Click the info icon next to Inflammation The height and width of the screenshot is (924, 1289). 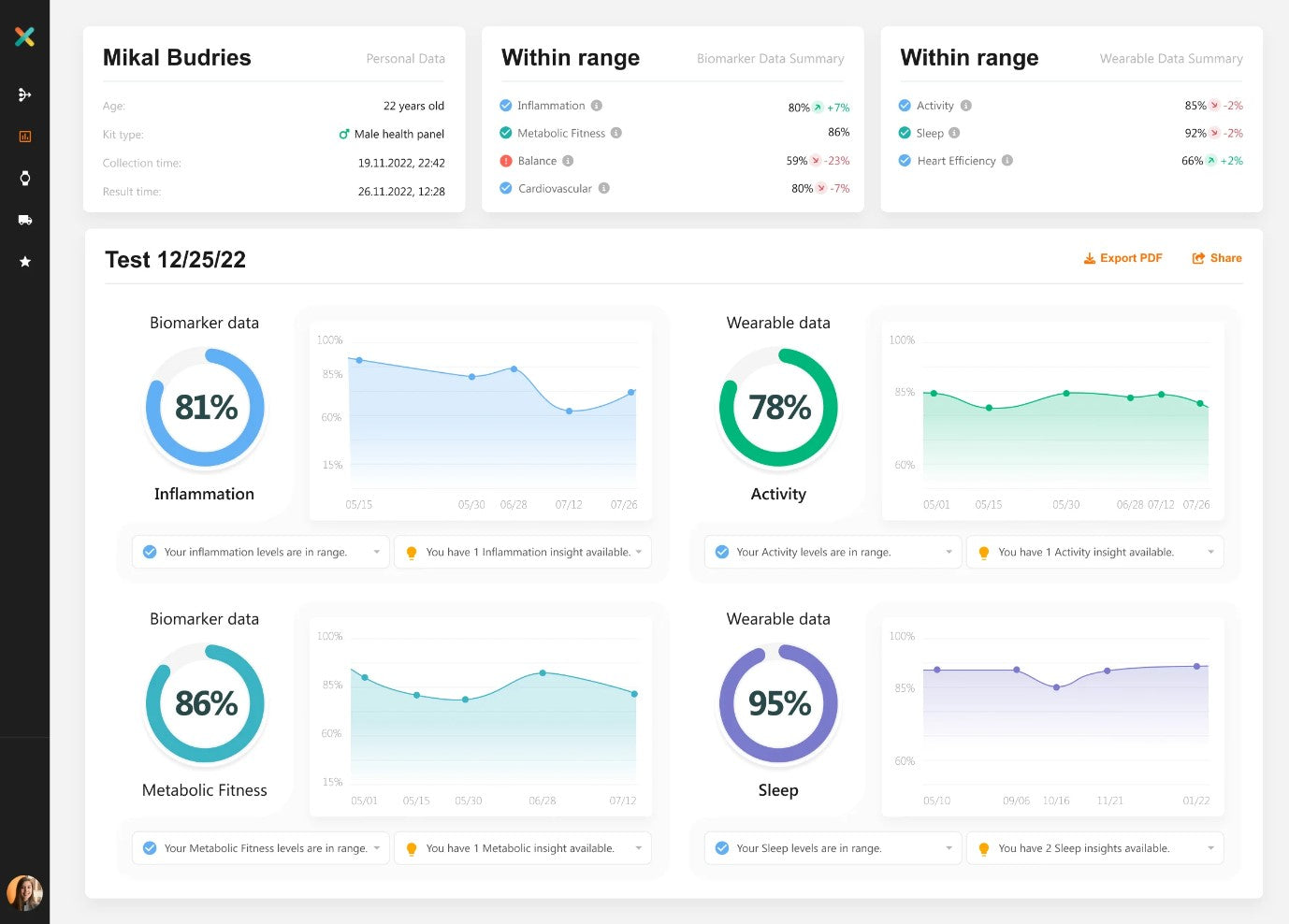point(597,106)
